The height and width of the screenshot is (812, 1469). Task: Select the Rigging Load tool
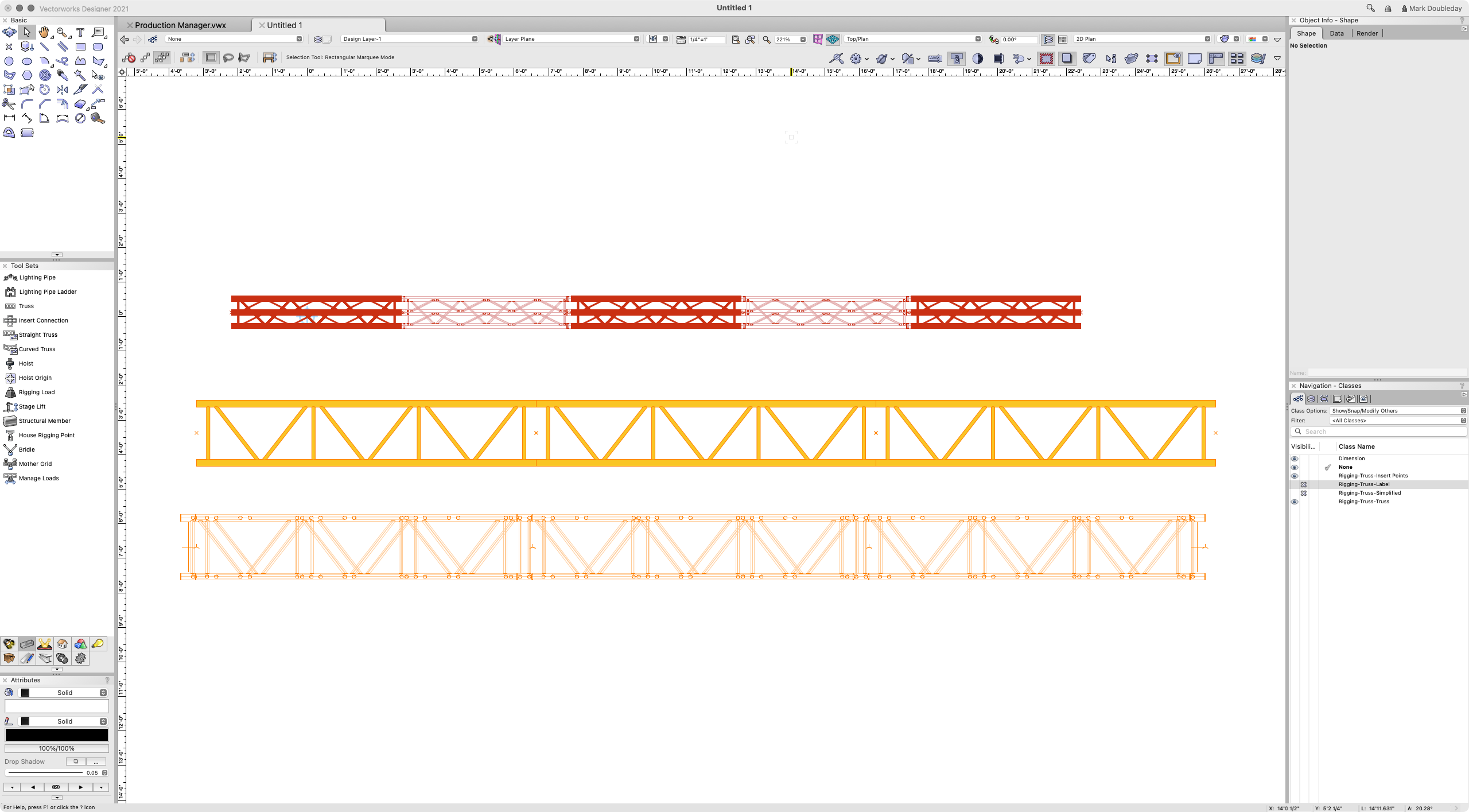pos(36,392)
